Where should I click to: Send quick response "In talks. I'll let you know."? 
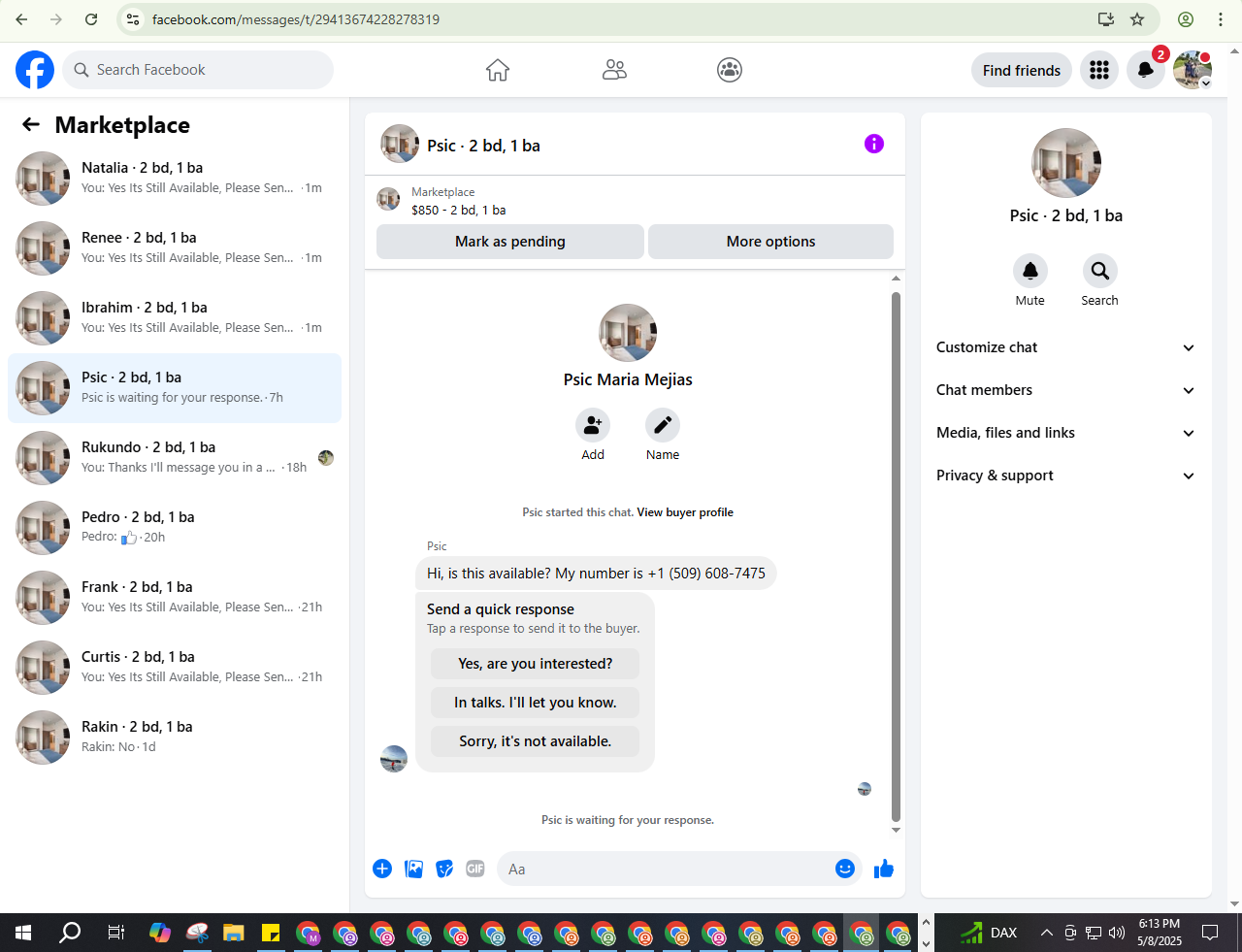(536, 703)
